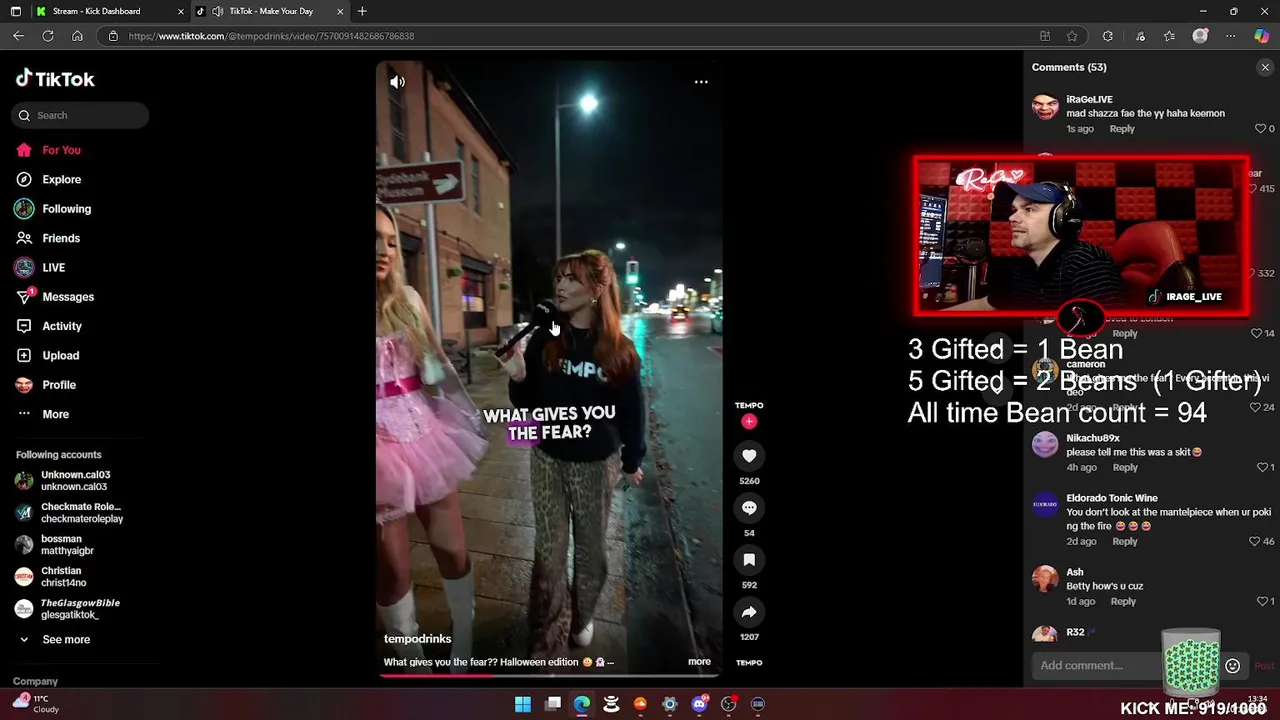1280x720 pixels.
Task: Expand following accounts with See more
Action: pyautogui.click(x=54, y=640)
